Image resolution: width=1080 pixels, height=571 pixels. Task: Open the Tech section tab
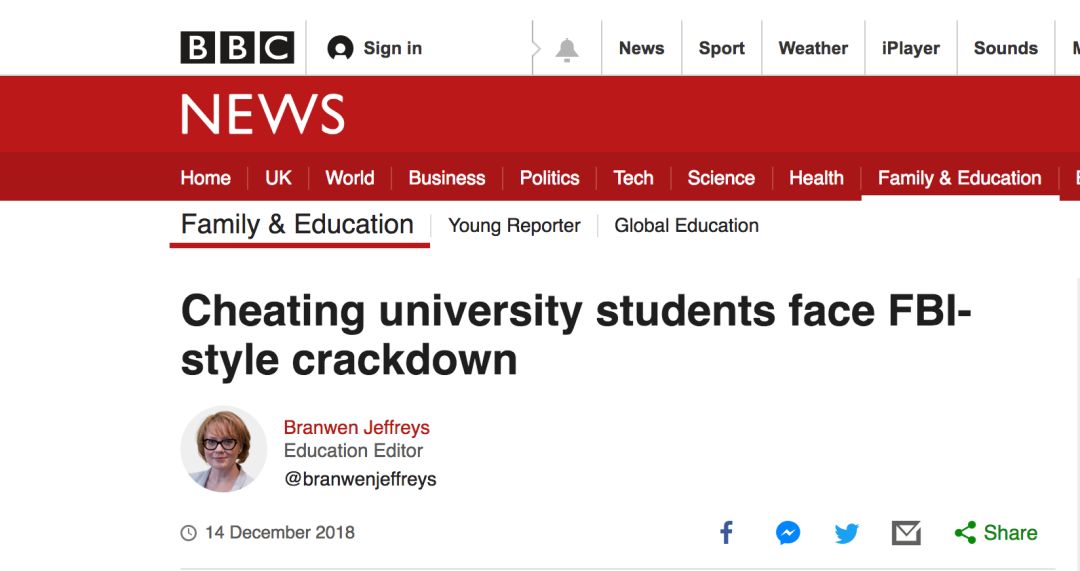633,178
